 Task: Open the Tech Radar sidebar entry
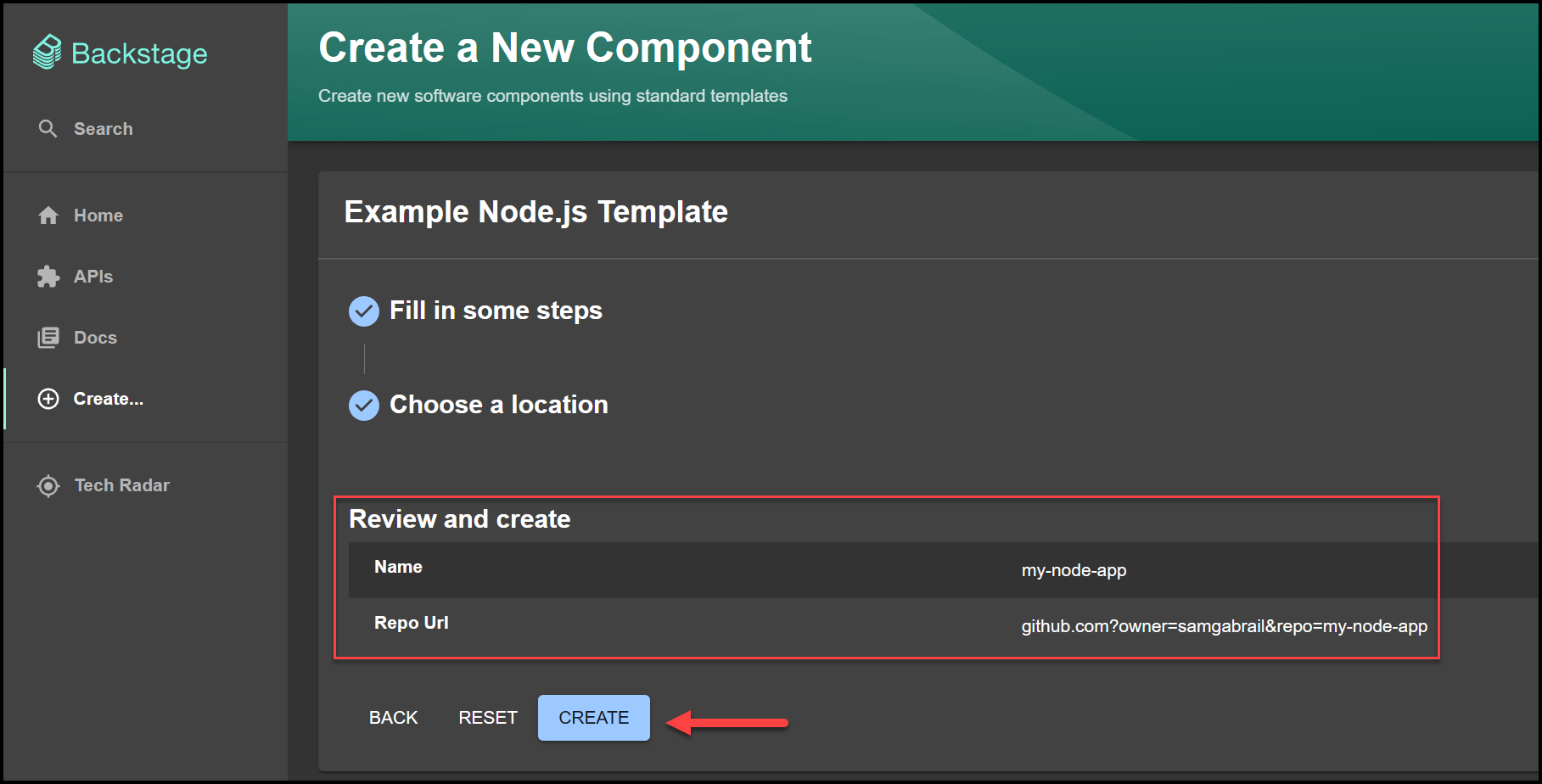[121, 484]
